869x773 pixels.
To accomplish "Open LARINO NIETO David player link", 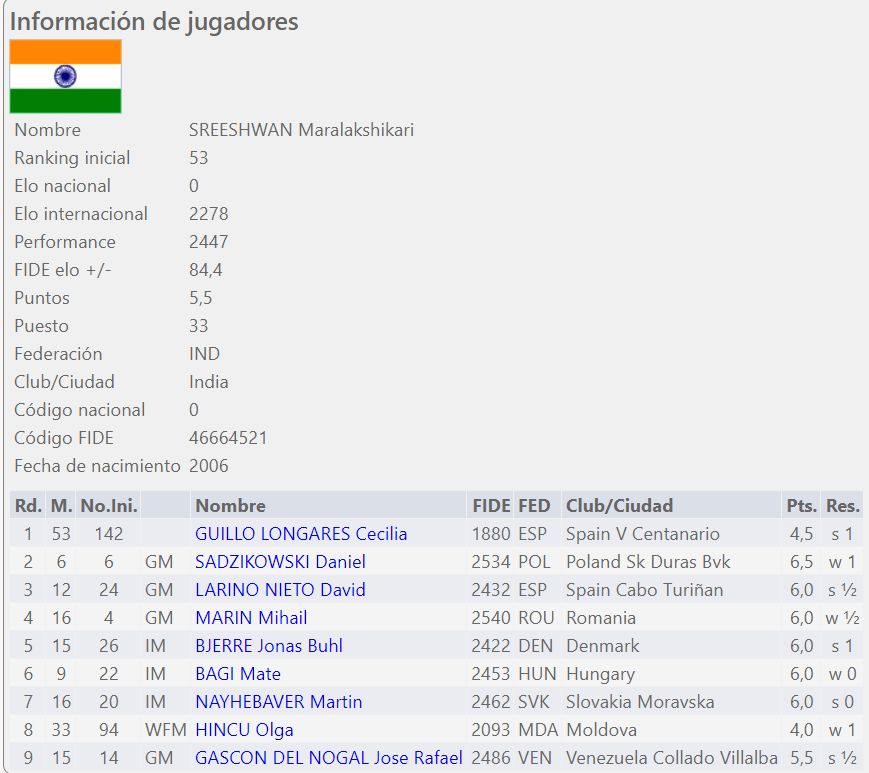I will tap(280, 590).
